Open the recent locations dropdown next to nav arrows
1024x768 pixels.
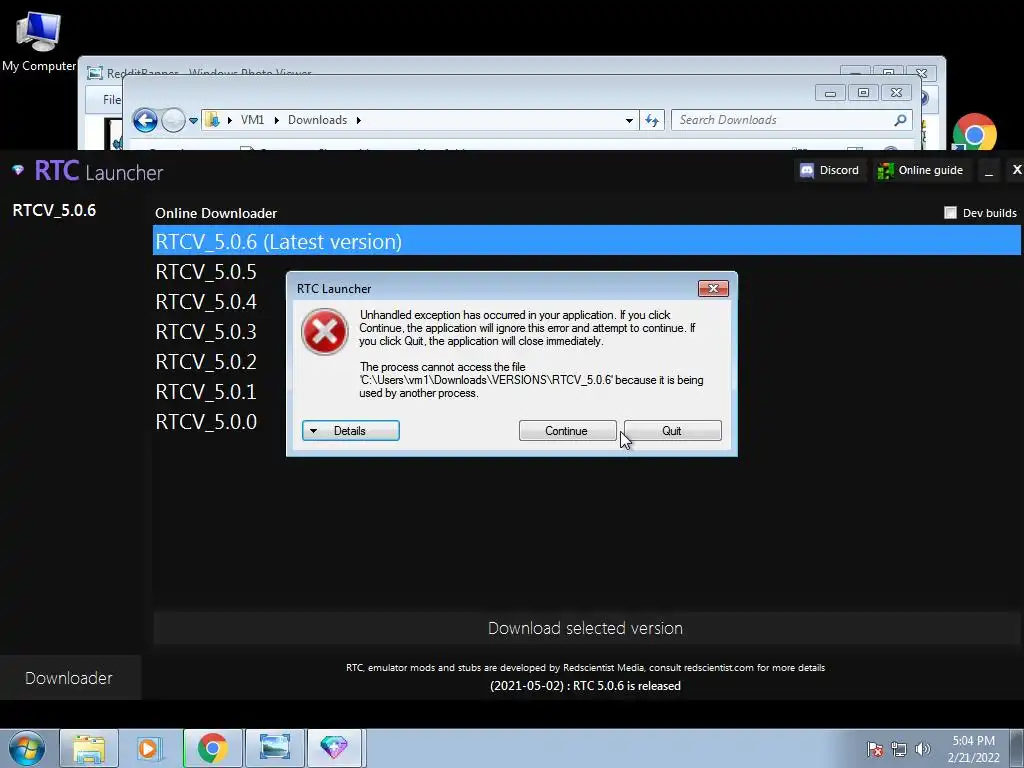[x=193, y=121]
